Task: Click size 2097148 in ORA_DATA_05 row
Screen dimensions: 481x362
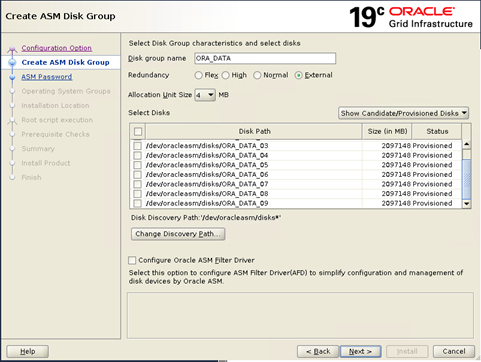Action: click(396, 165)
